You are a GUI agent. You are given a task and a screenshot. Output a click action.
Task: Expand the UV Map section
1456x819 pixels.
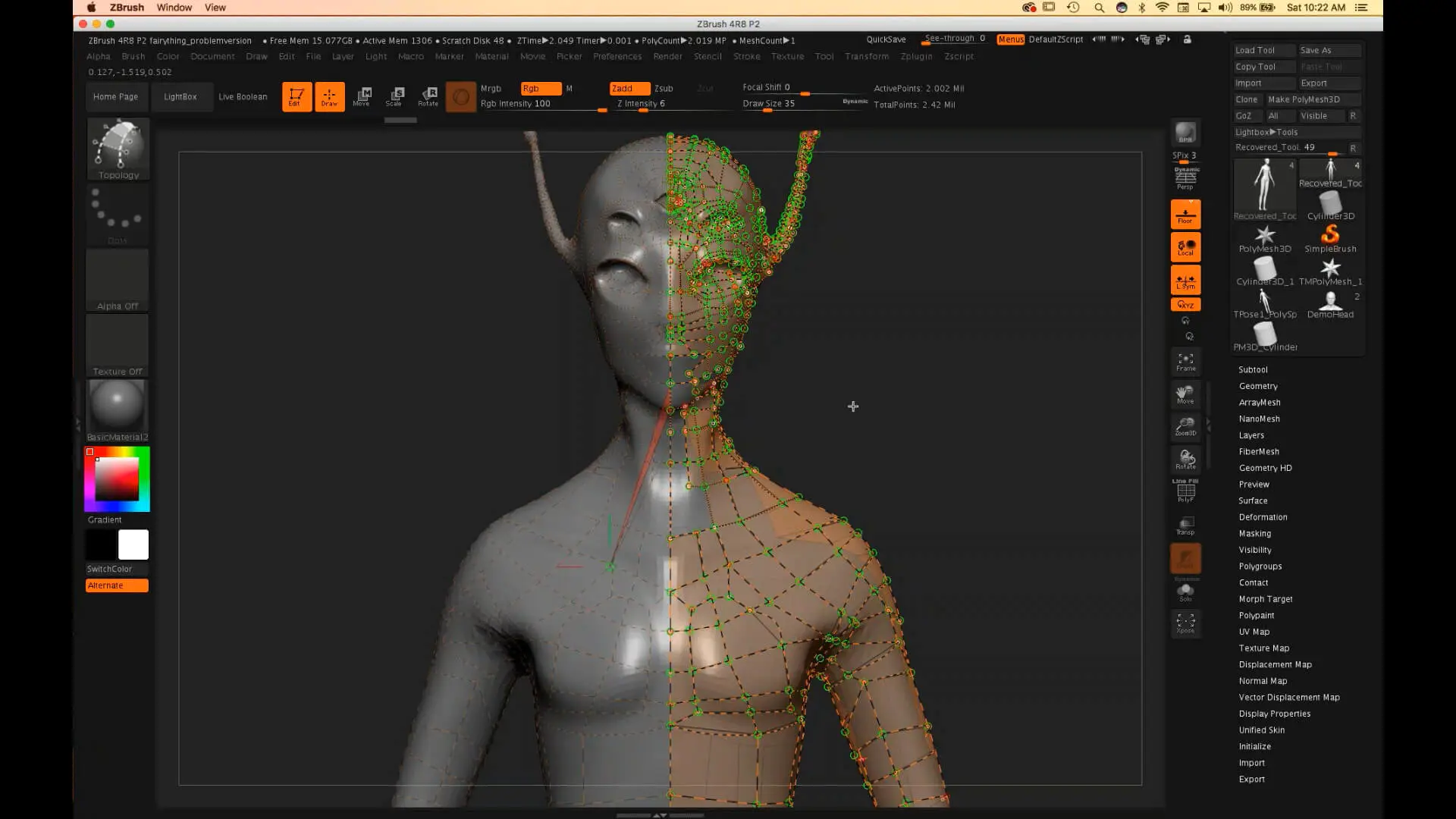1254,632
